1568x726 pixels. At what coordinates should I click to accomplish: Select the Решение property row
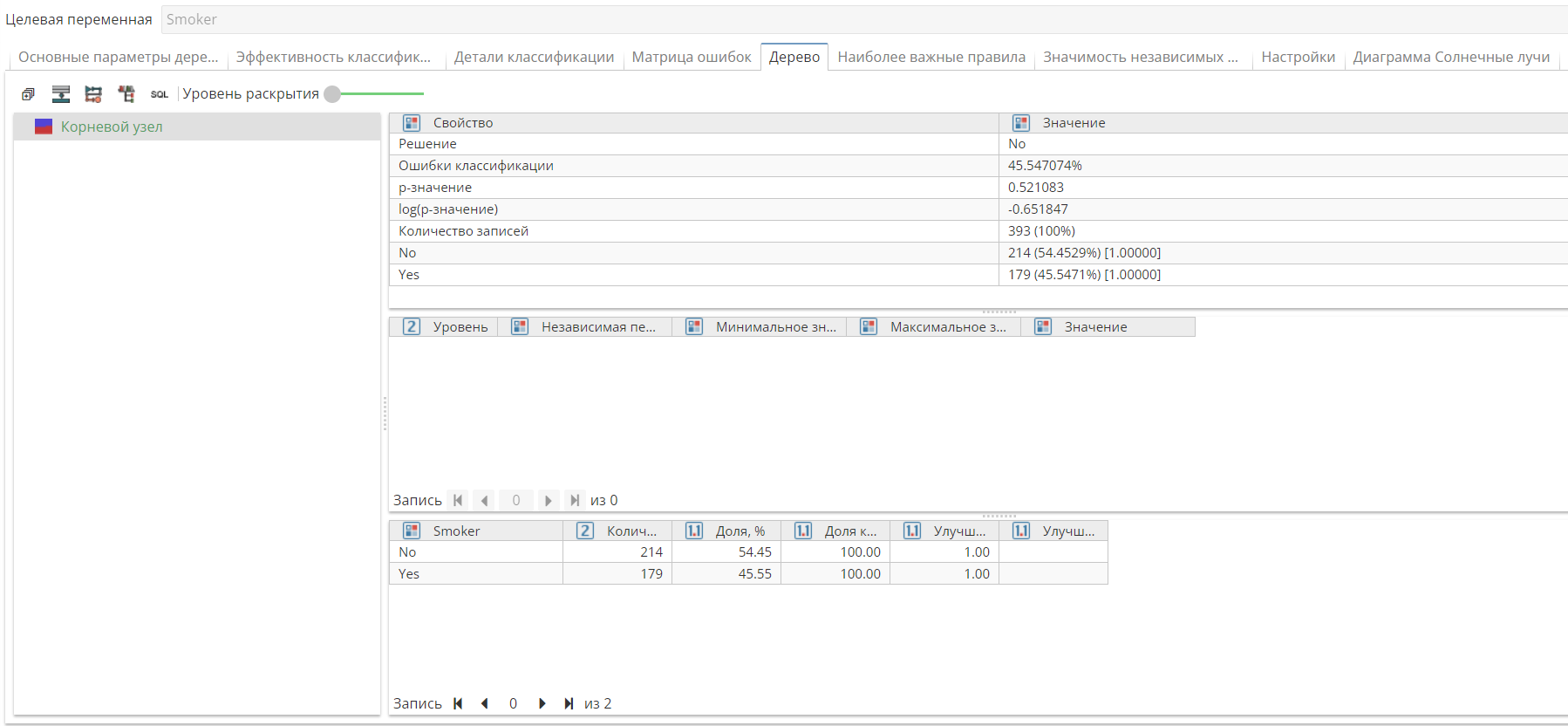(978, 144)
